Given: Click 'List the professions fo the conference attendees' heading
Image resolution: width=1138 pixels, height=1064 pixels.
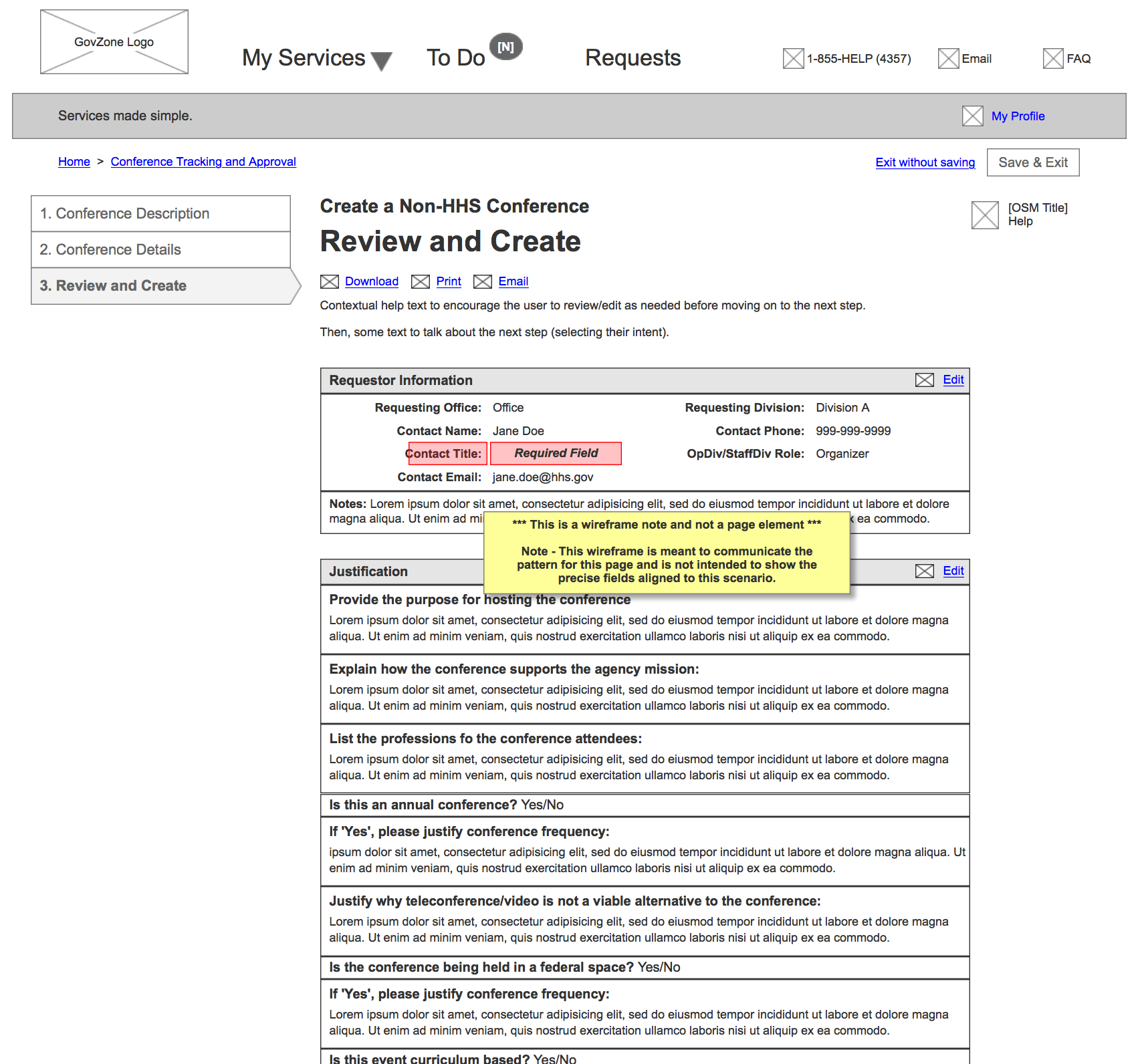Looking at the screenshot, I should pos(485,739).
